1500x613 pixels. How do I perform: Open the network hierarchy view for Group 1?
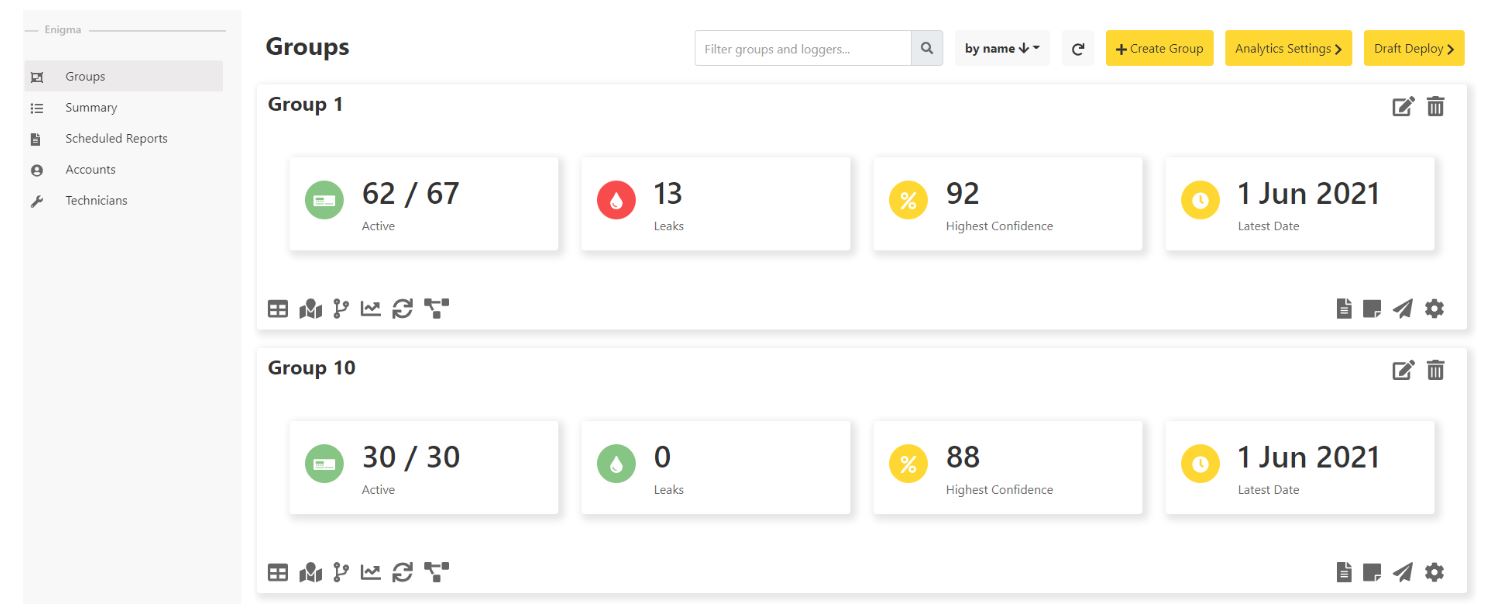(436, 309)
